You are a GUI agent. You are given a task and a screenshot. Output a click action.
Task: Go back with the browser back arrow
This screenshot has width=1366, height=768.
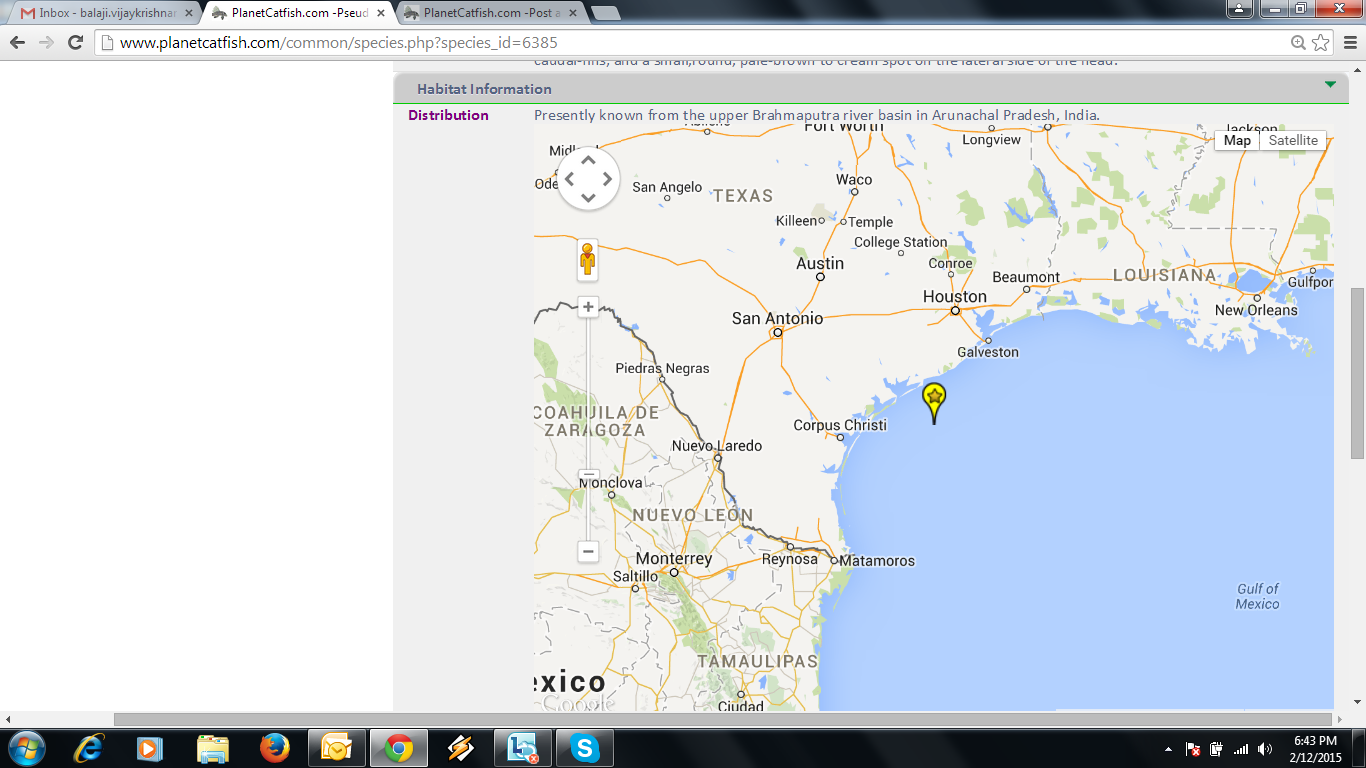coord(17,42)
